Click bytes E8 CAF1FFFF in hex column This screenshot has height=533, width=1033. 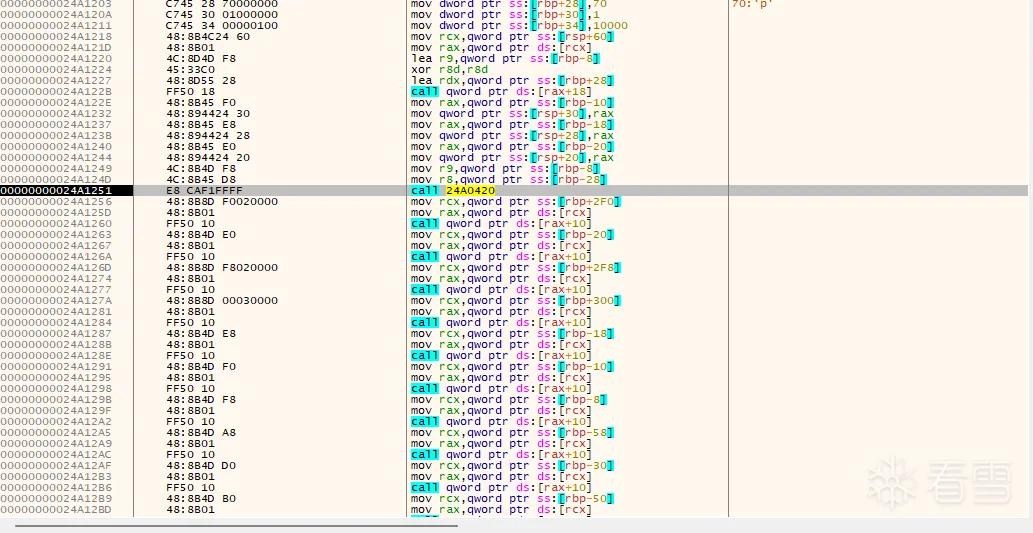[204, 190]
